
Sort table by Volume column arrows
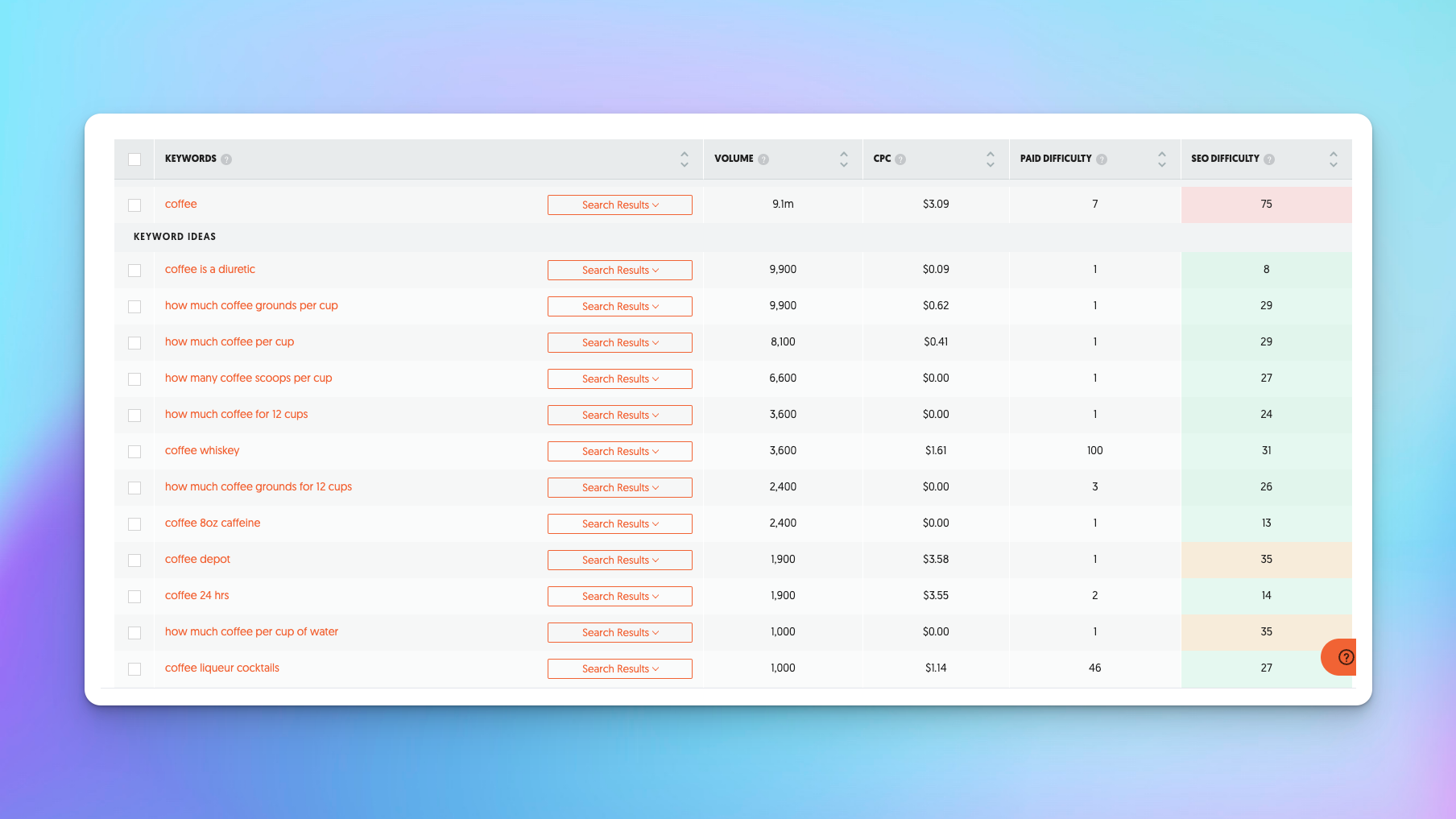(x=844, y=159)
